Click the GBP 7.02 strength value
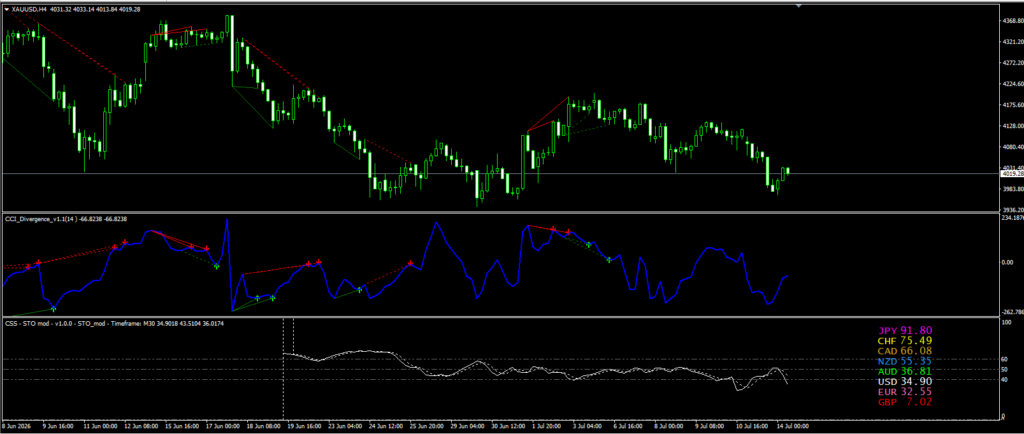 point(905,402)
